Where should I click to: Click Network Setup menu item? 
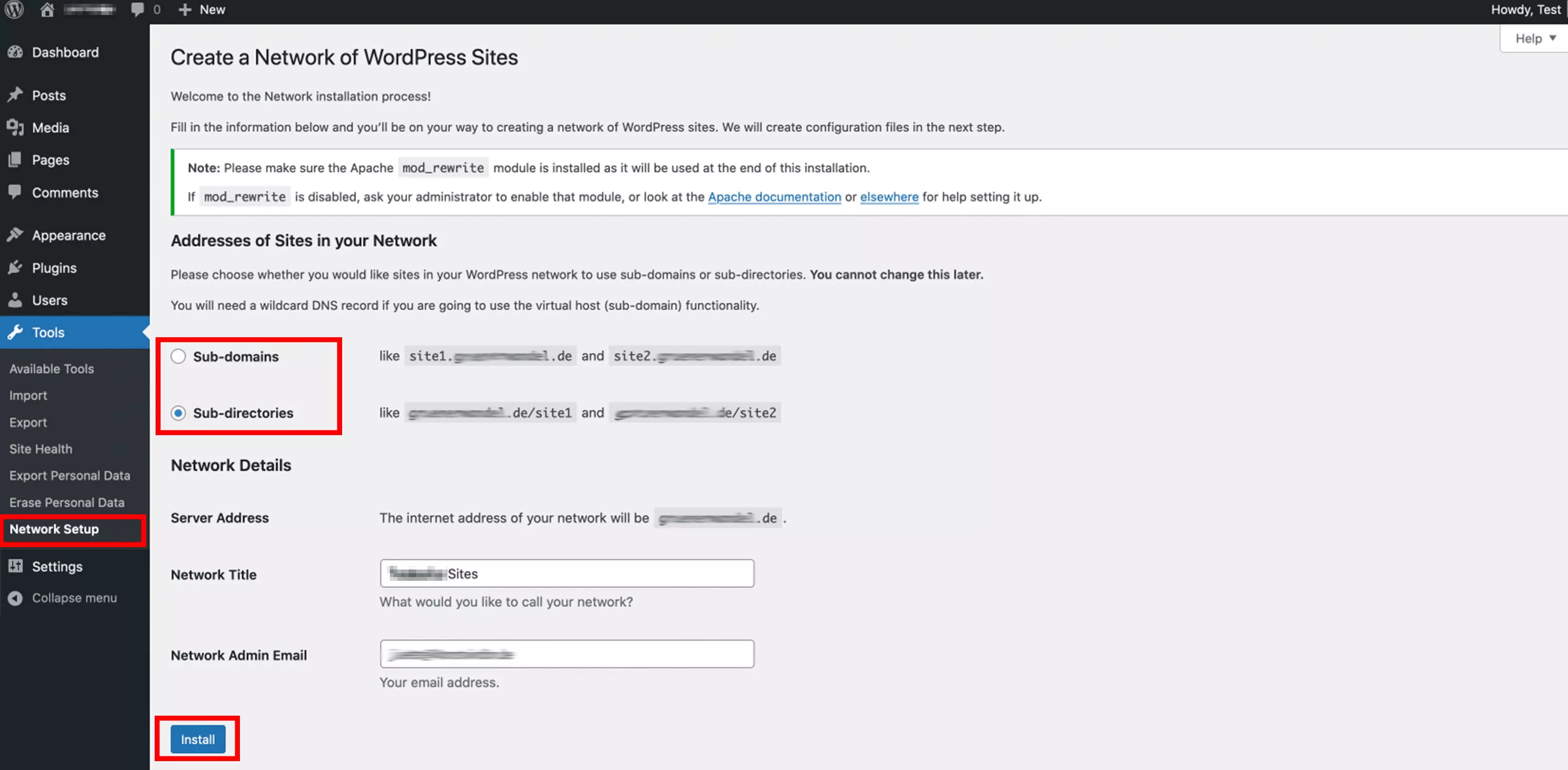(x=54, y=528)
